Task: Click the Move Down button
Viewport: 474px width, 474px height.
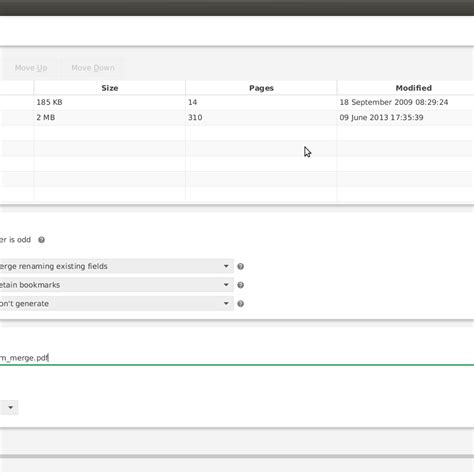Action: coord(93,68)
